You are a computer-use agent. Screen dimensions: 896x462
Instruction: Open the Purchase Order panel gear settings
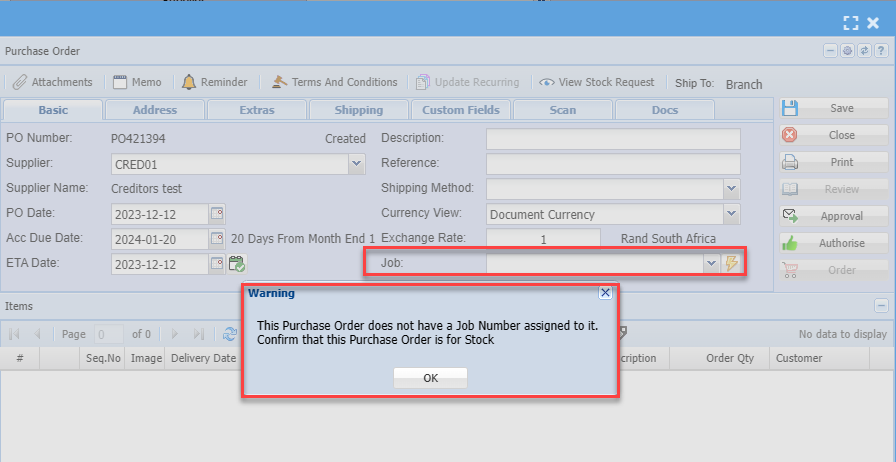click(847, 51)
